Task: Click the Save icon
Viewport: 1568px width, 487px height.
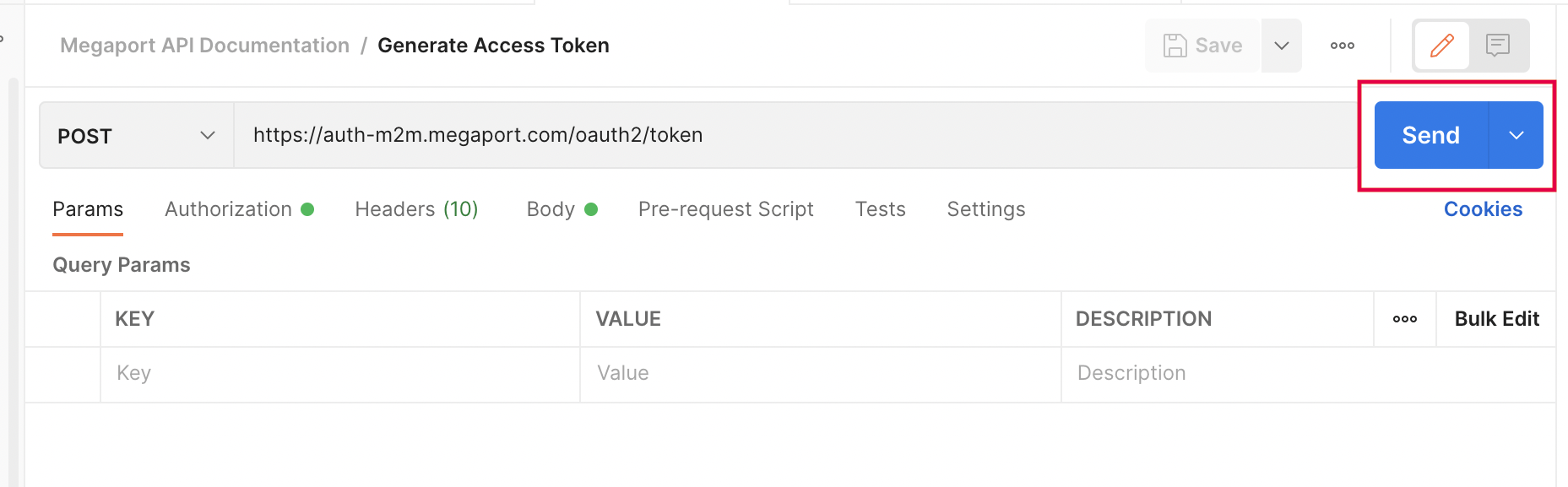Action: pos(1178,46)
